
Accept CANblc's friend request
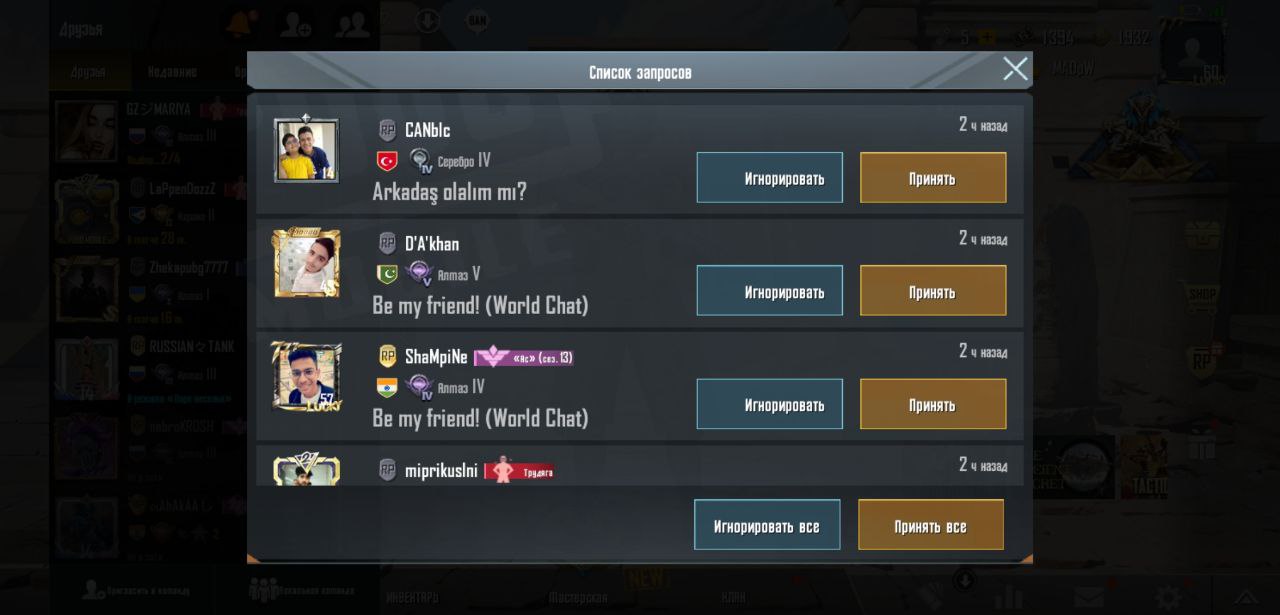tap(933, 178)
